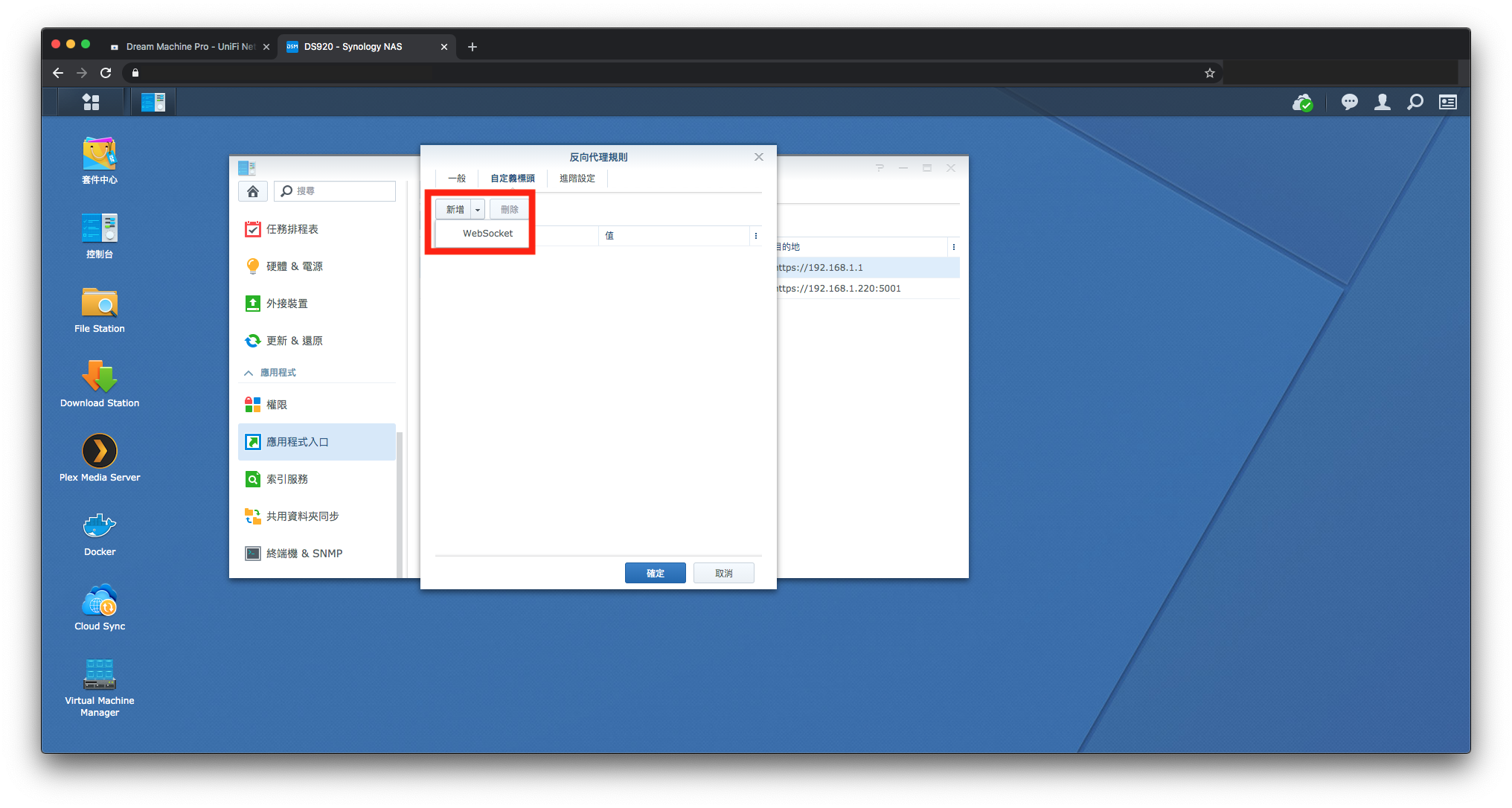Viewport: 1512px width, 808px height.
Task: Select Control Panel in DSM taskbar
Action: [x=153, y=102]
